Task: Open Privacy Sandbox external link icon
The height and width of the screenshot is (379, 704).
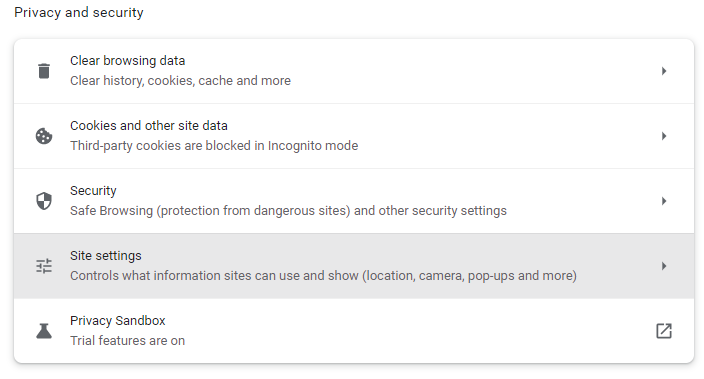Action: (x=664, y=331)
